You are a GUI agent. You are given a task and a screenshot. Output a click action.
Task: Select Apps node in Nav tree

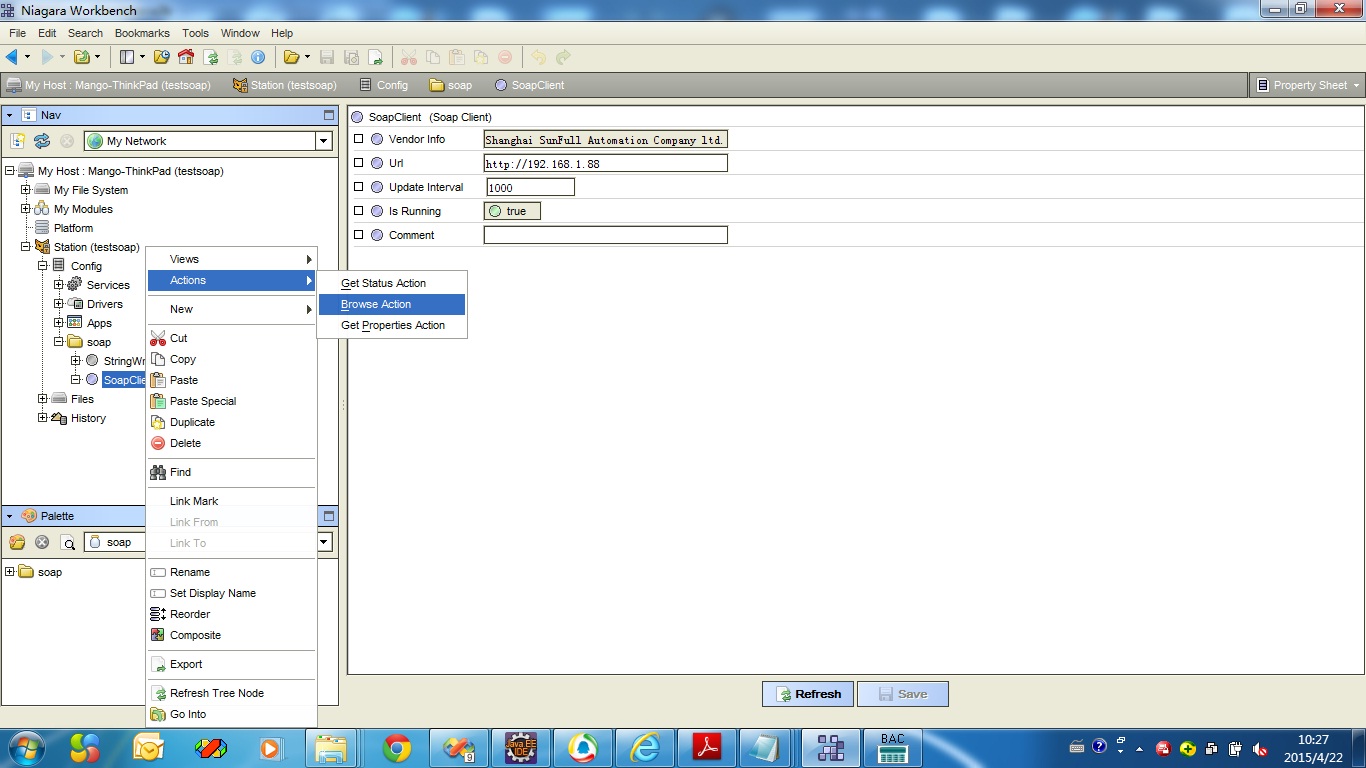(x=99, y=323)
